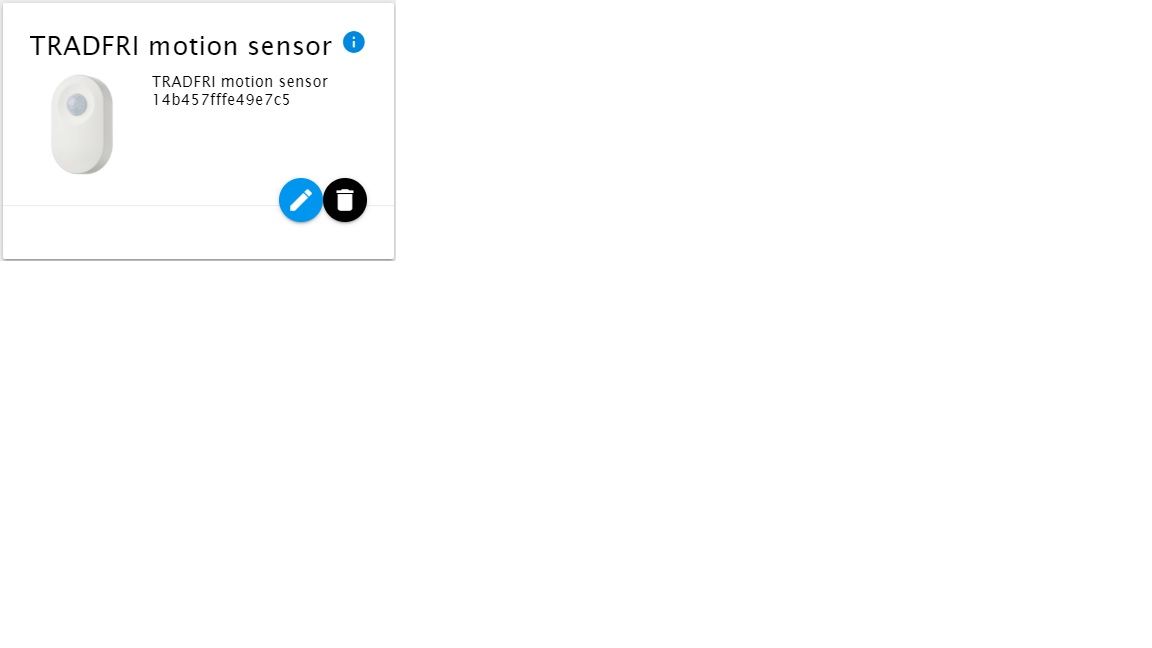Screen dimensions: 1152x648
Task: Click the white trash glyph inside black circle
Action: [345, 200]
